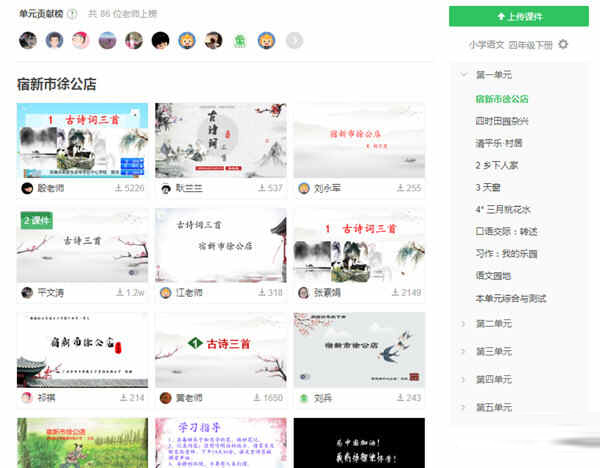This screenshot has width=600, height=468.
Task: Open the 学习指导 courseware thumbnail
Action: [221, 443]
